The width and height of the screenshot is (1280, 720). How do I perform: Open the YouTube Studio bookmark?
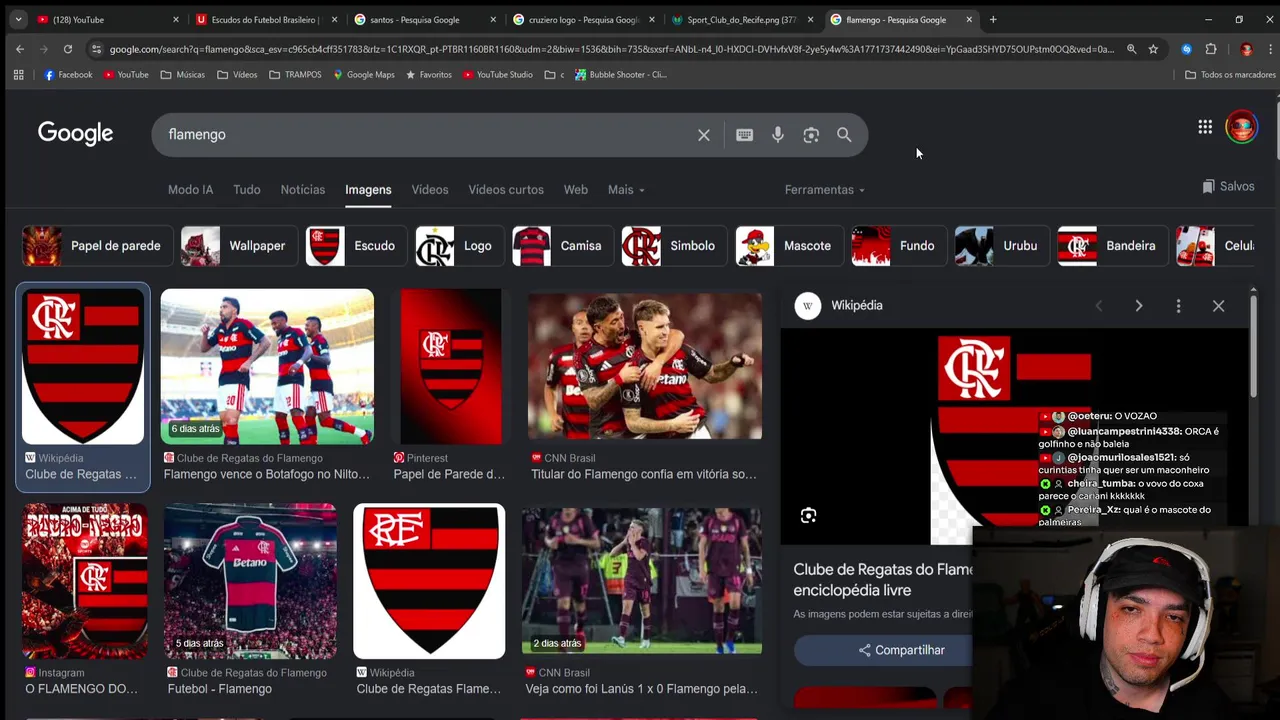tap(497, 75)
